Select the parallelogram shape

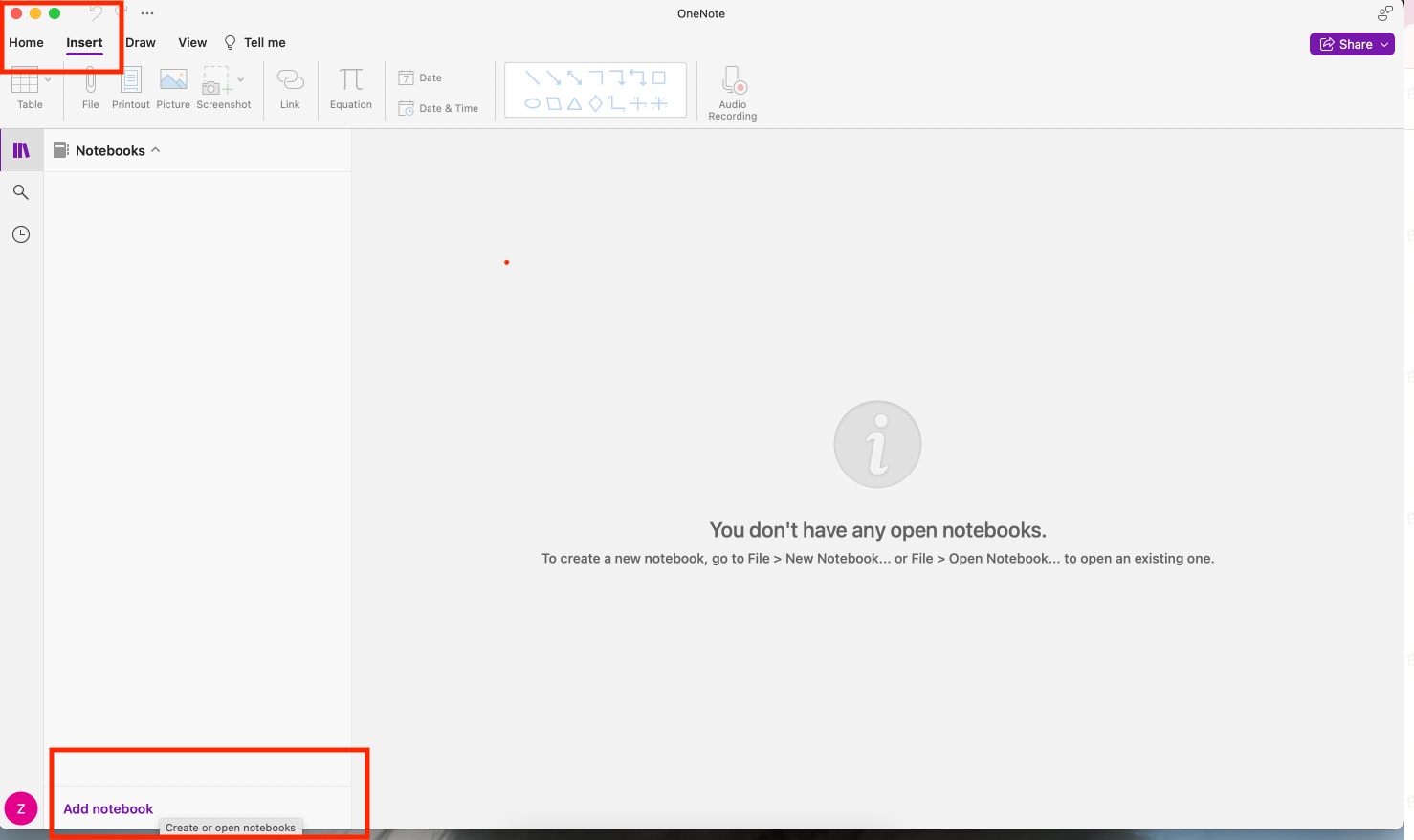[x=554, y=103]
